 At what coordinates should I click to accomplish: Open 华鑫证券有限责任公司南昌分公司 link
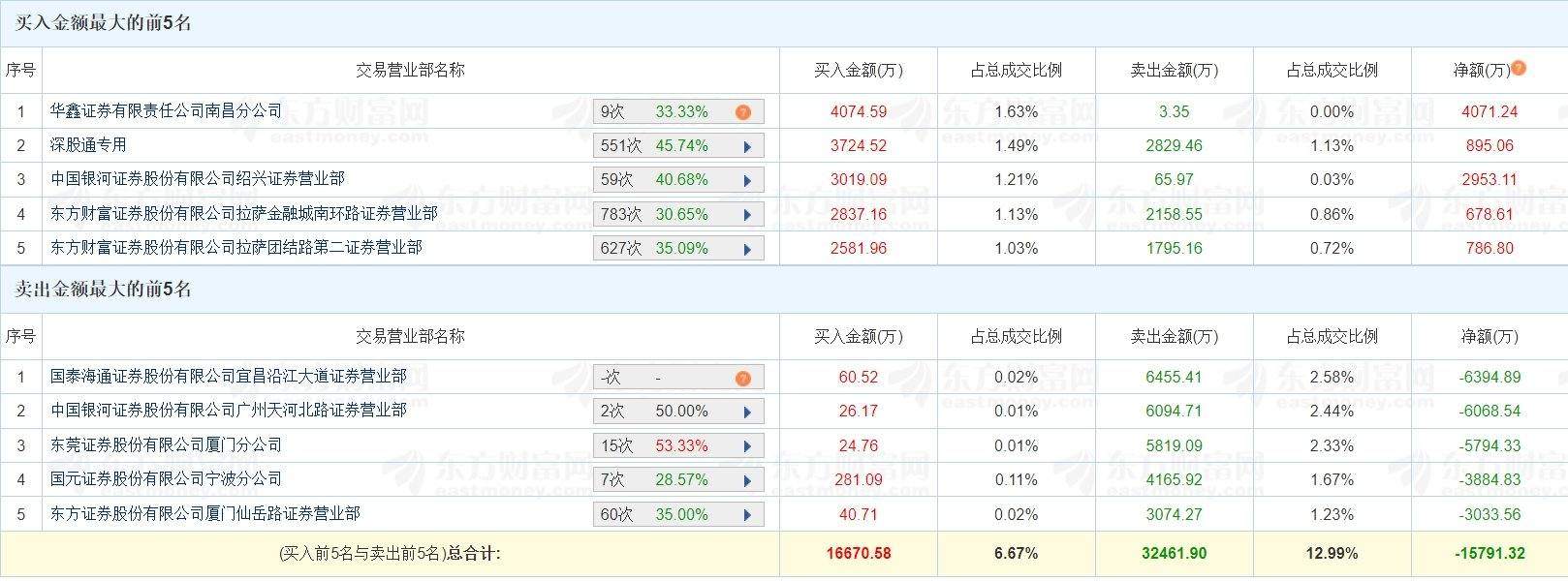pyautogui.click(x=166, y=111)
